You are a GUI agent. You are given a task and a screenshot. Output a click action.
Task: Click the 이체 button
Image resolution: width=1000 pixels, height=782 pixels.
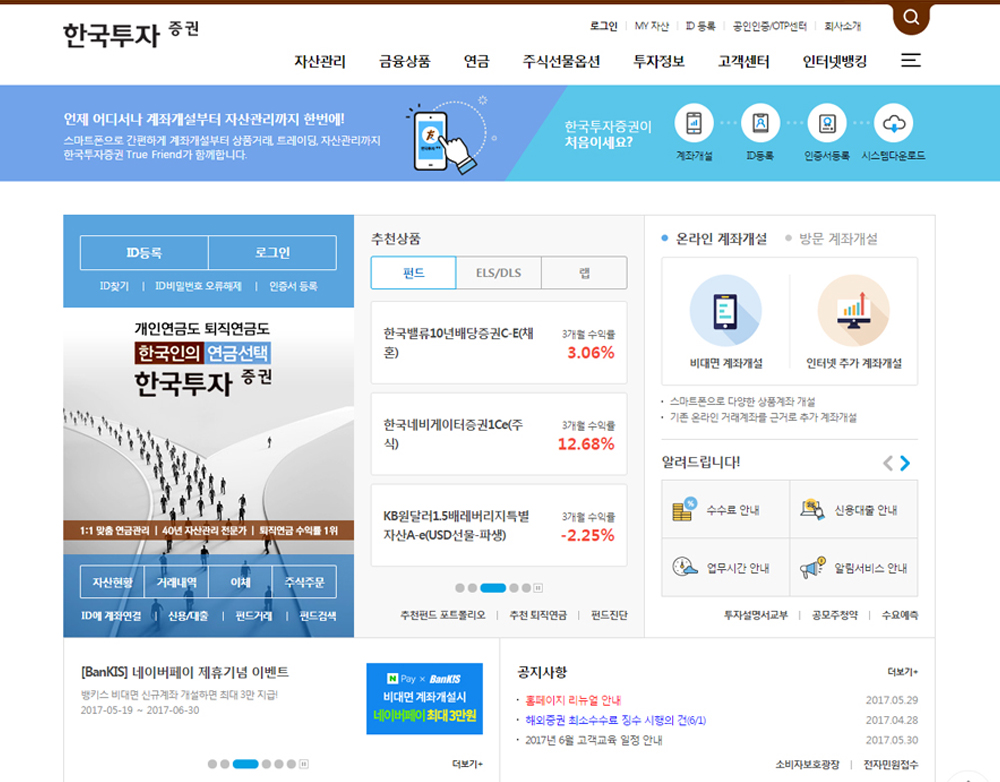240,582
